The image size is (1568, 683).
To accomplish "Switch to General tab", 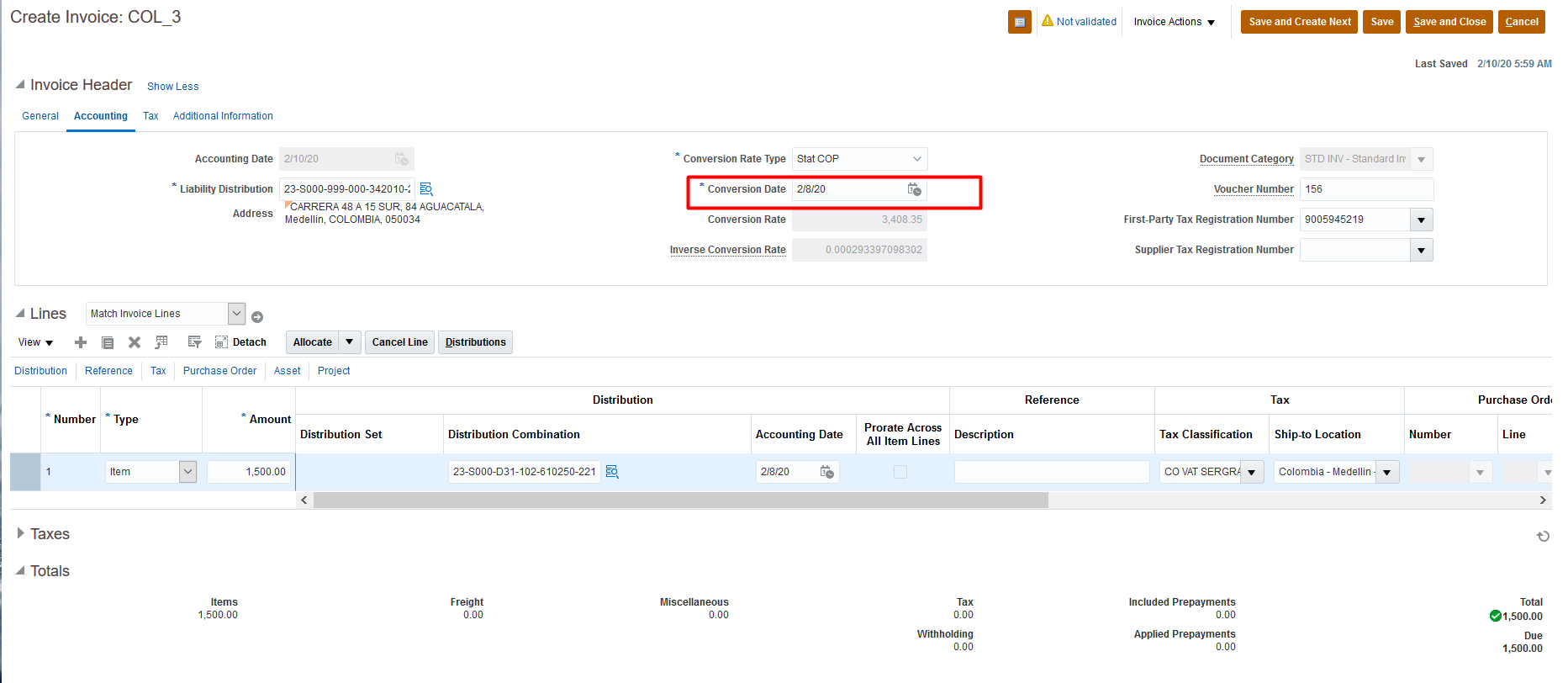I will (x=40, y=116).
